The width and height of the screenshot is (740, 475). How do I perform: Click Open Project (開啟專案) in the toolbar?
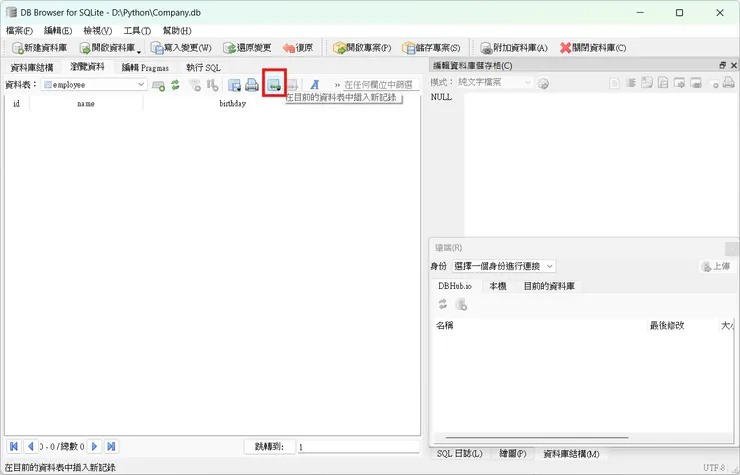coord(362,48)
